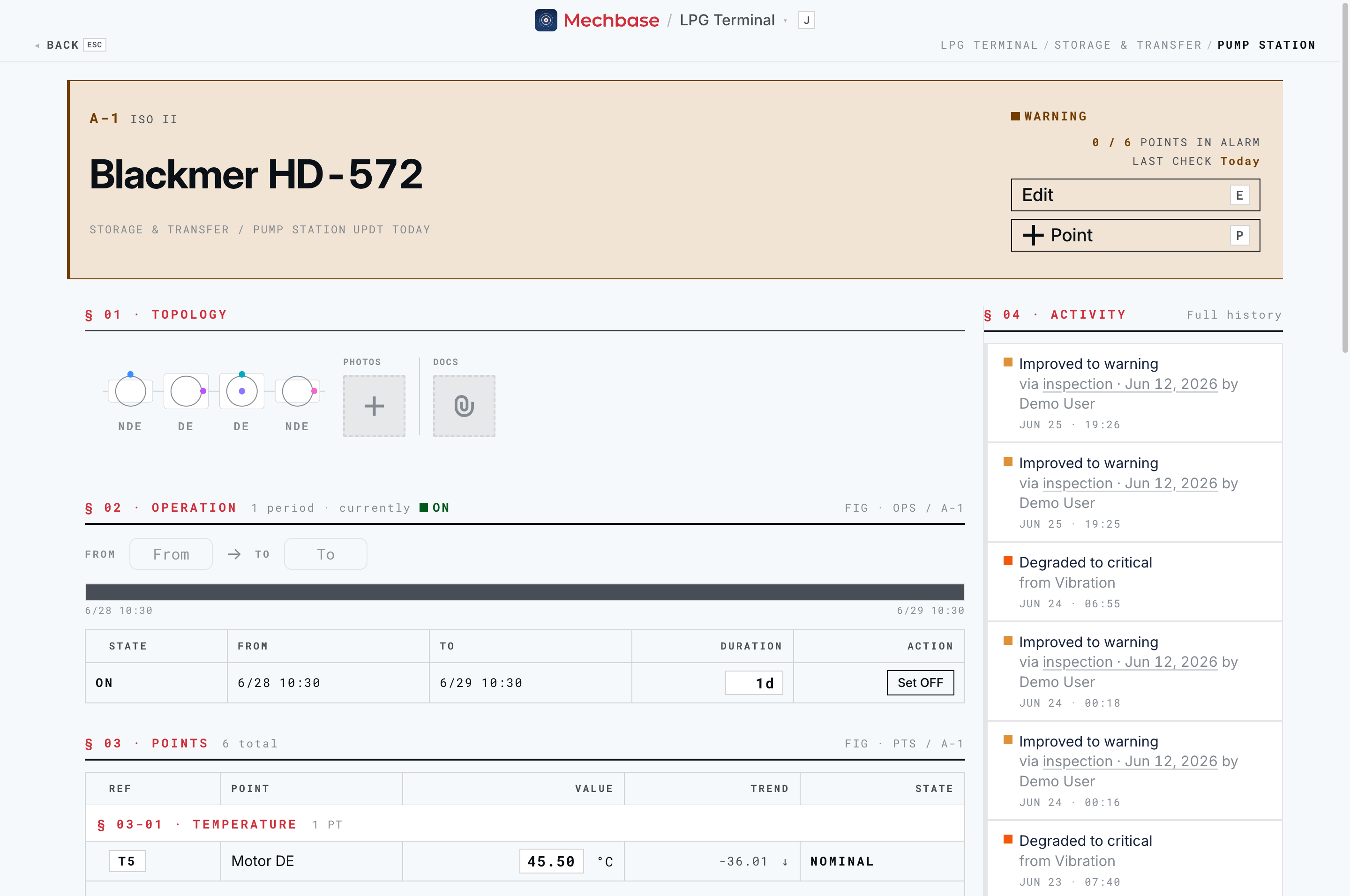Image resolution: width=1350 pixels, height=896 pixels.
Task: Click the -36.01 trend value
Action: click(743, 862)
